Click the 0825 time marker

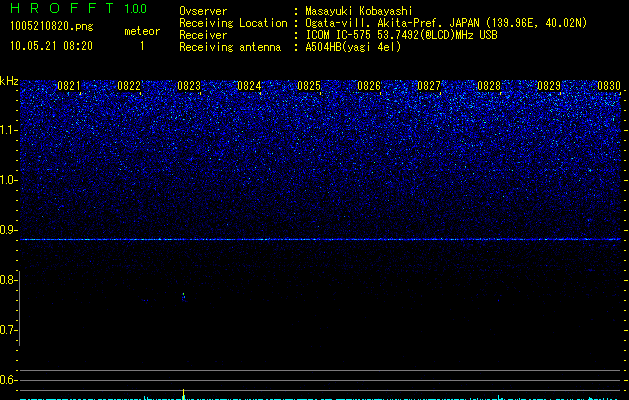click(309, 86)
